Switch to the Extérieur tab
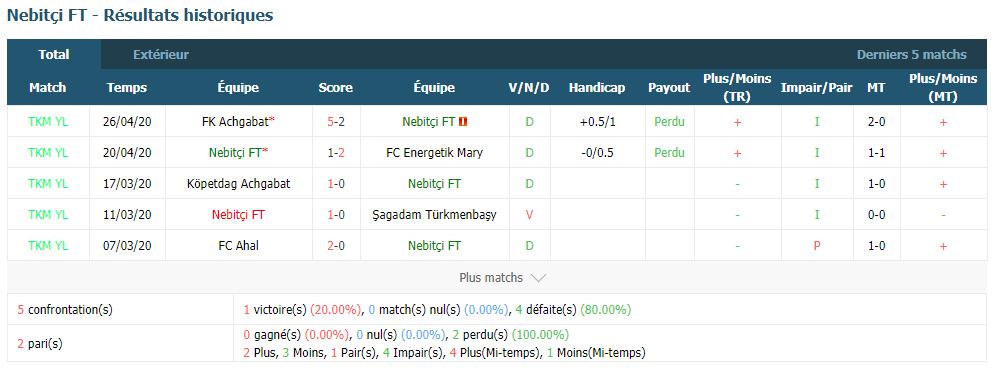 tap(161, 55)
